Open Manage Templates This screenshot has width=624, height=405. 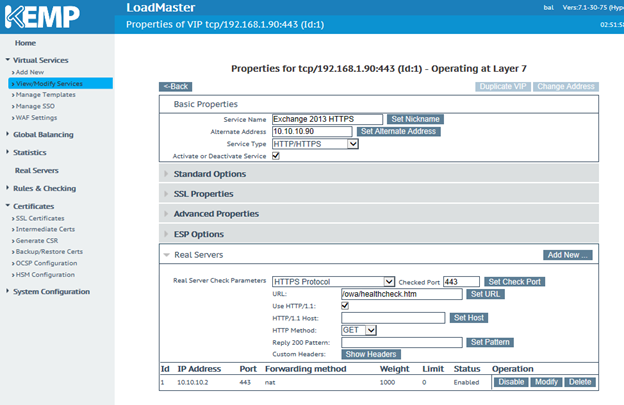click(x=45, y=95)
